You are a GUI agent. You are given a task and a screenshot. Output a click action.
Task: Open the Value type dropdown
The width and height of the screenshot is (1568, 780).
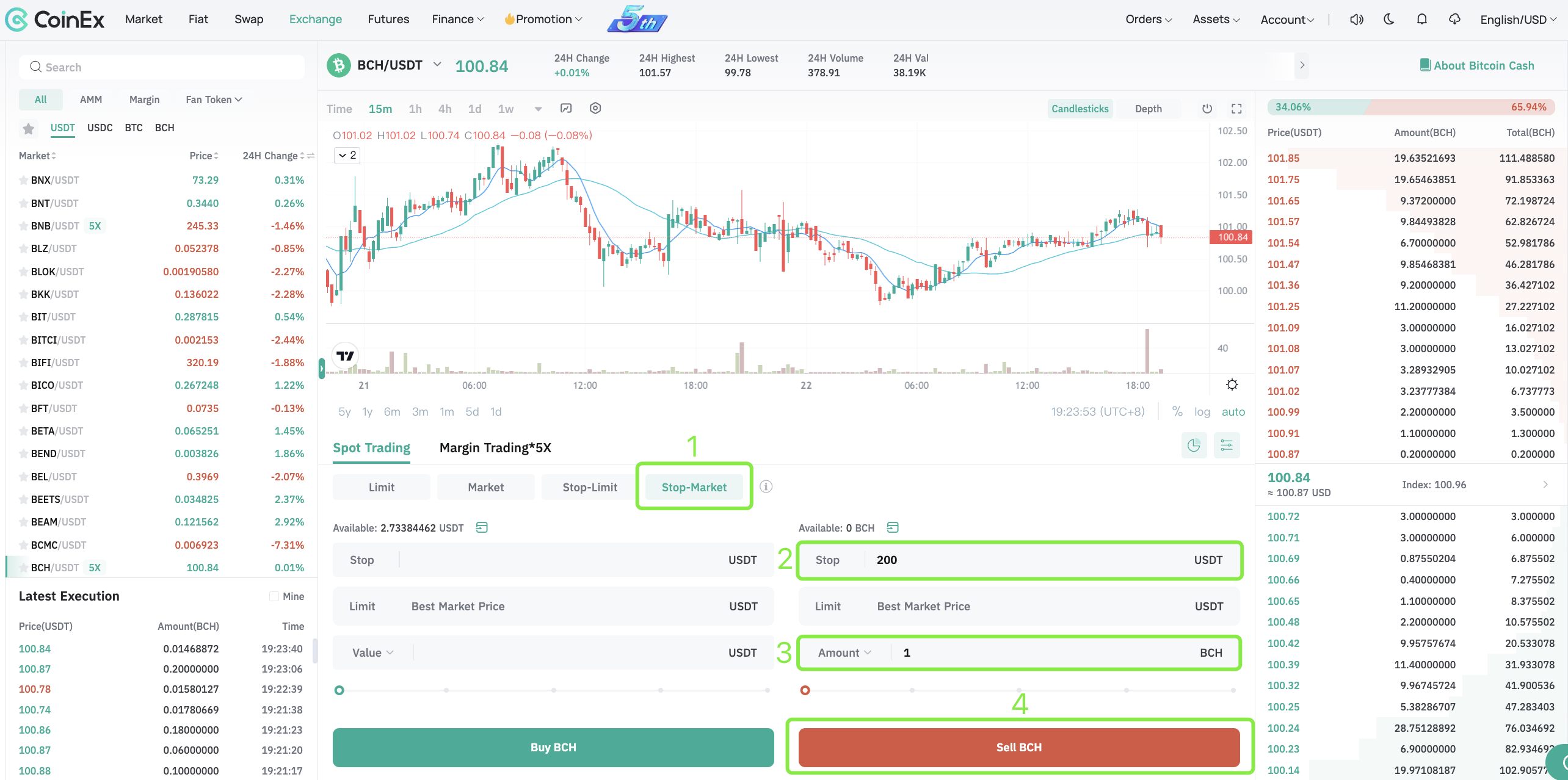point(372,652)
